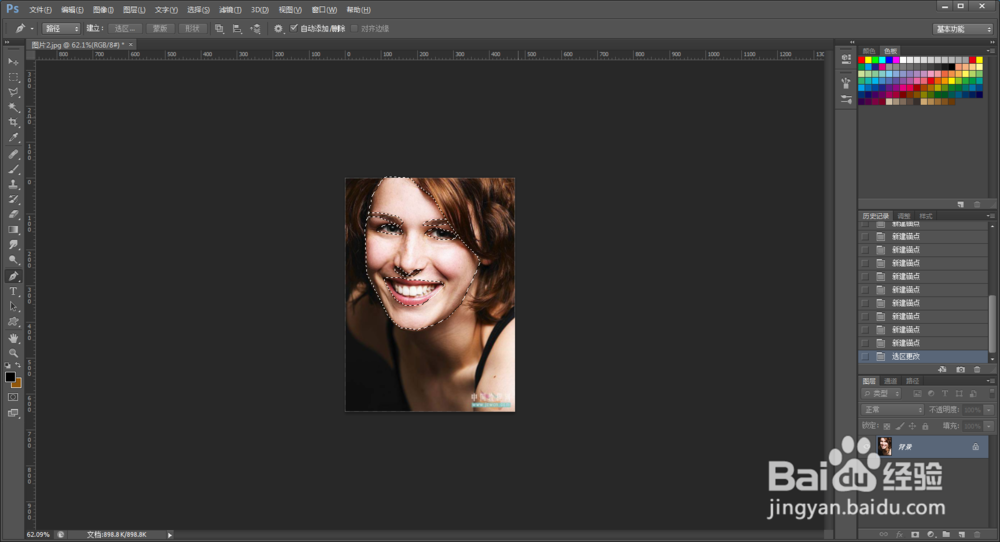Toggle lock all

pos(925,426)
